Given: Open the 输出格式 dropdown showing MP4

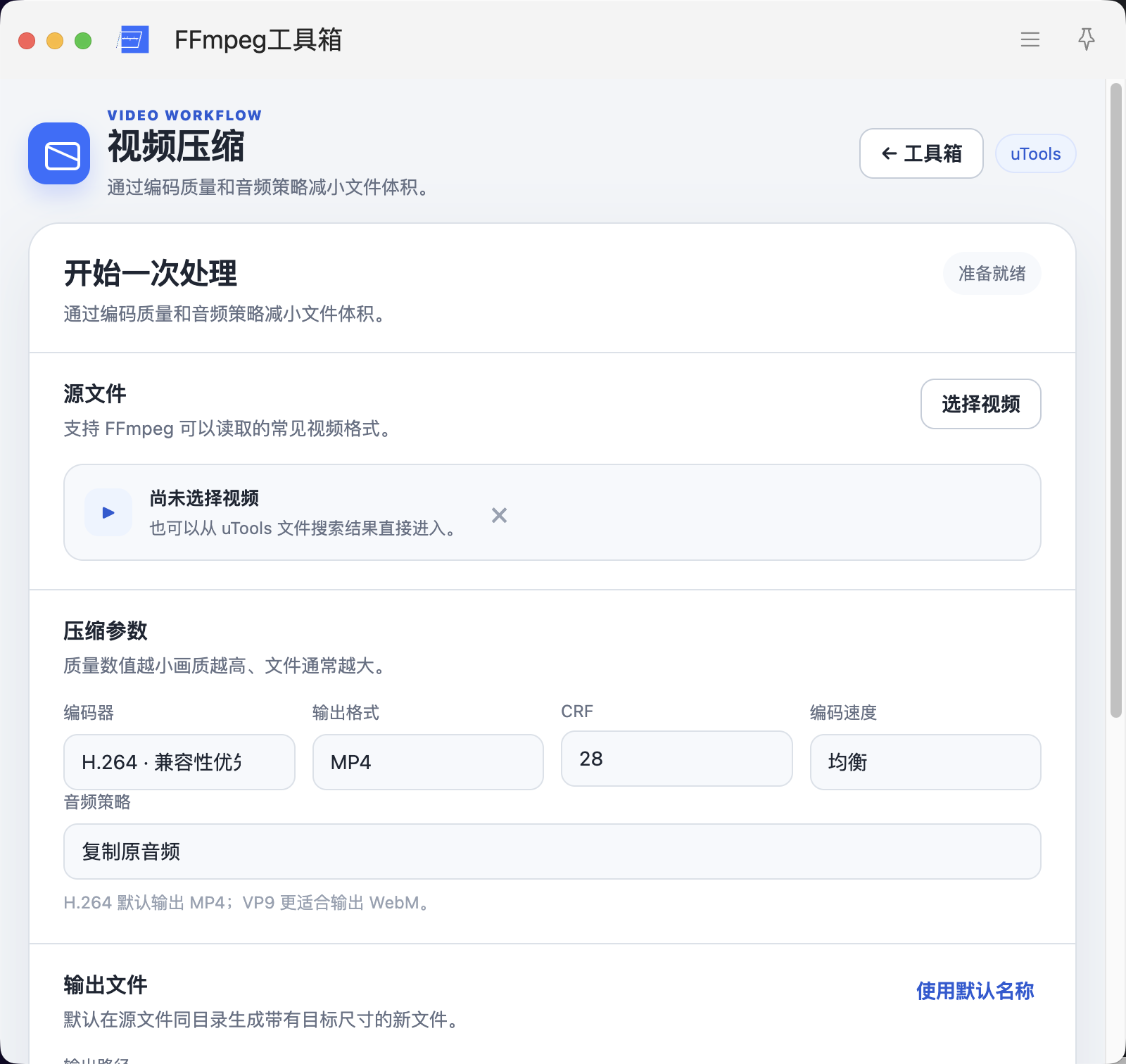Looking at the screenshot, I should point(428,762).
